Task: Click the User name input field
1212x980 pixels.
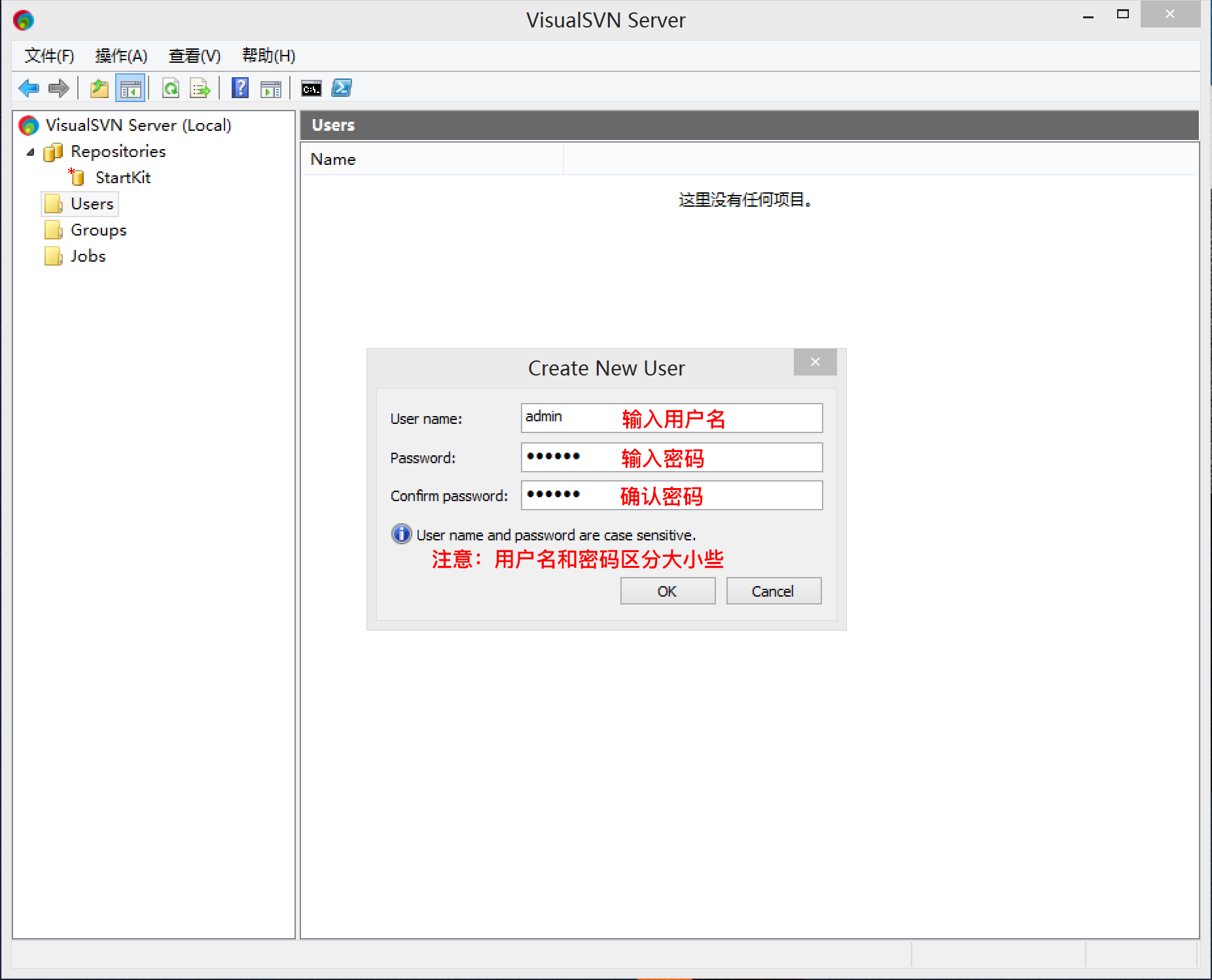Action: [671, 418]
